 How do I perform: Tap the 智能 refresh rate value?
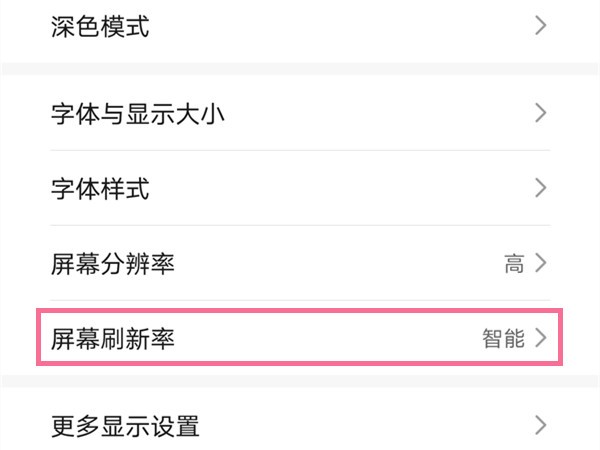[x=503, y=339]
